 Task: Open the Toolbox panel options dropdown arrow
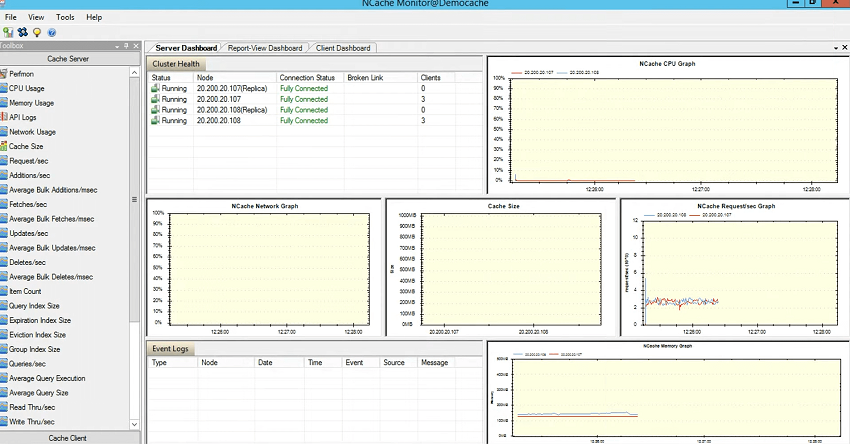117,47
